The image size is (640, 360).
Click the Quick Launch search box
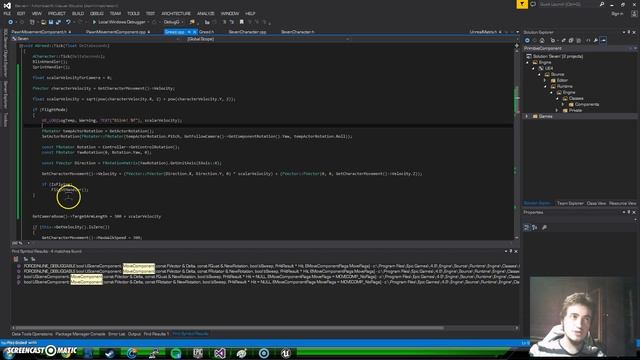pyautogui.click(x=571, y=4)
